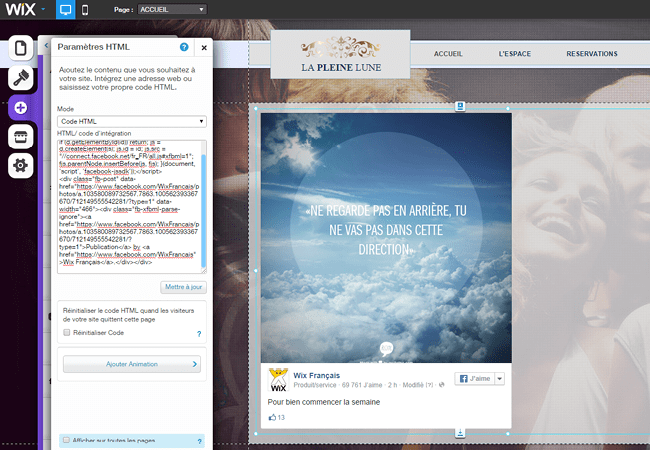The height and width of the screenshot is (450, 650).
Task: Click the L'ESPACE site menu item
Action: (514, 54)
